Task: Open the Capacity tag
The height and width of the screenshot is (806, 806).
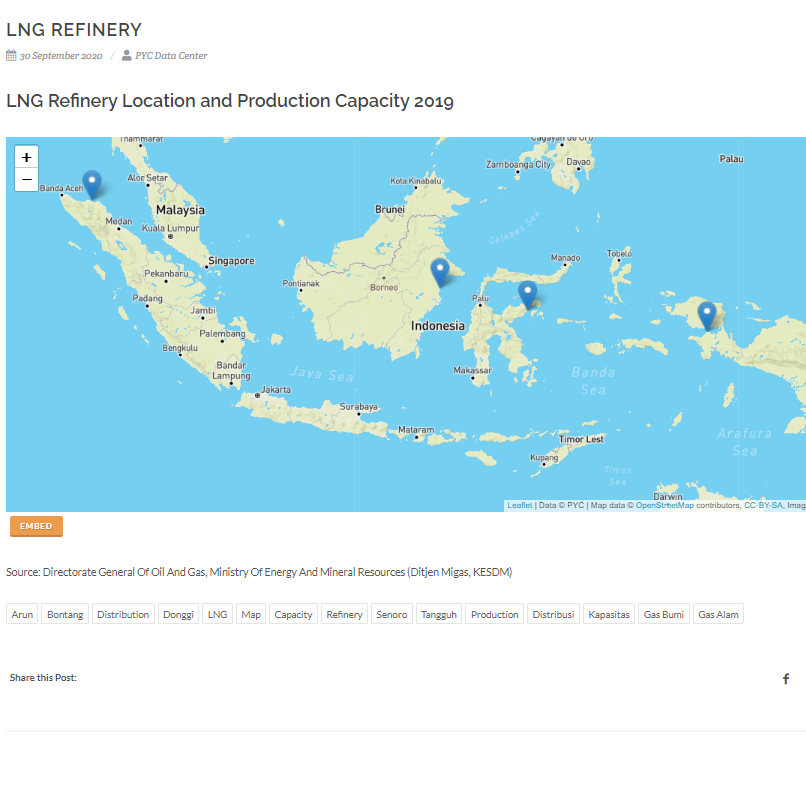Action: pos(294,614)
